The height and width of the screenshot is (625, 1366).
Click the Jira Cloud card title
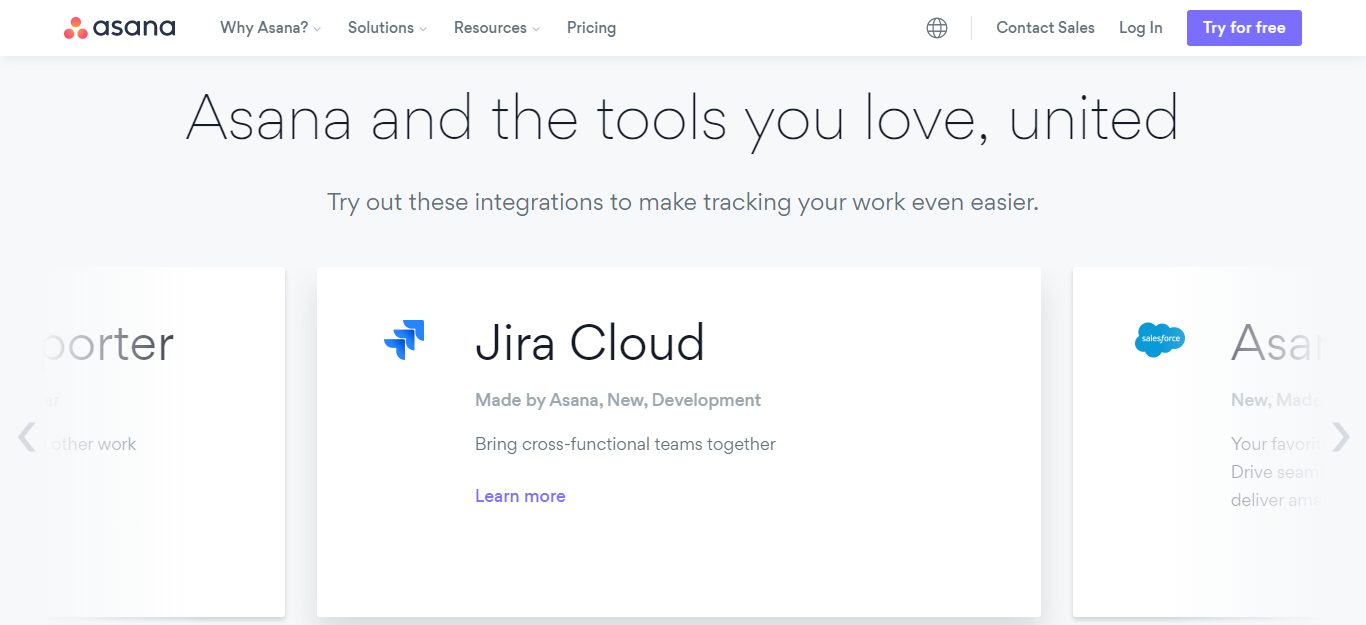590,343
